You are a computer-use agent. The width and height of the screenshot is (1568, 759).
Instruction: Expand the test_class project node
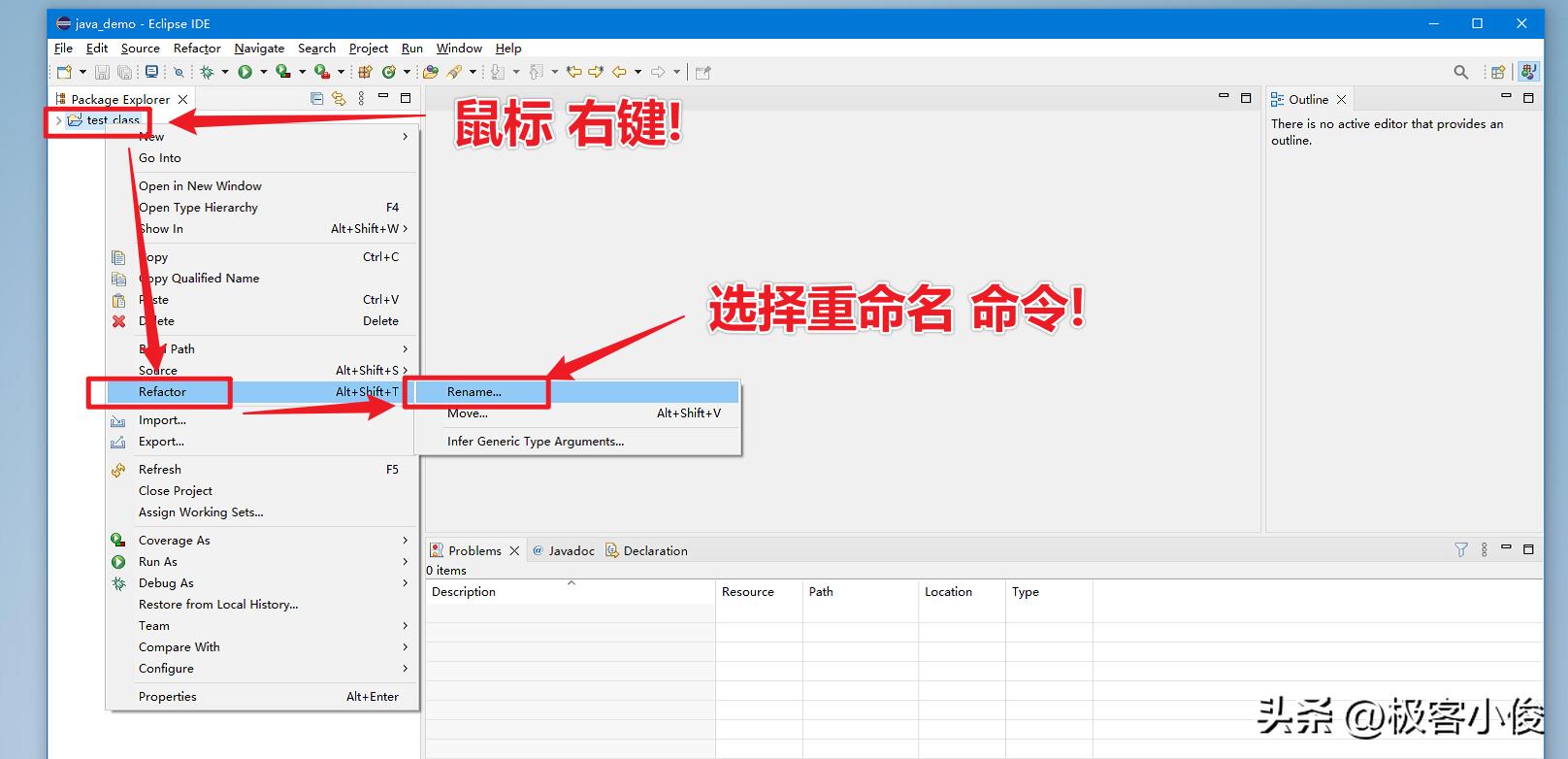coord(58,120)
